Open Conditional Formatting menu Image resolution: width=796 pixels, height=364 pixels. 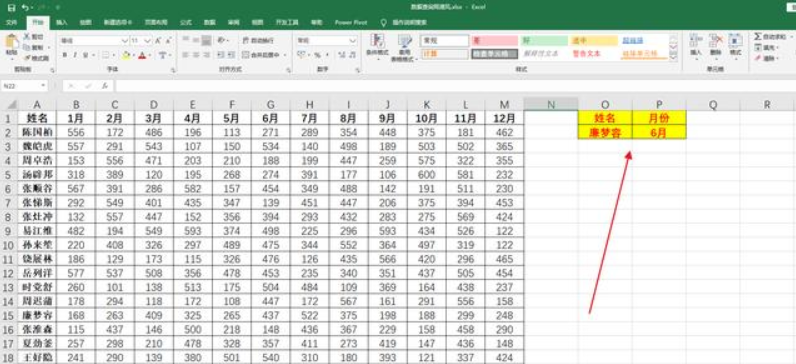[377, 46]
